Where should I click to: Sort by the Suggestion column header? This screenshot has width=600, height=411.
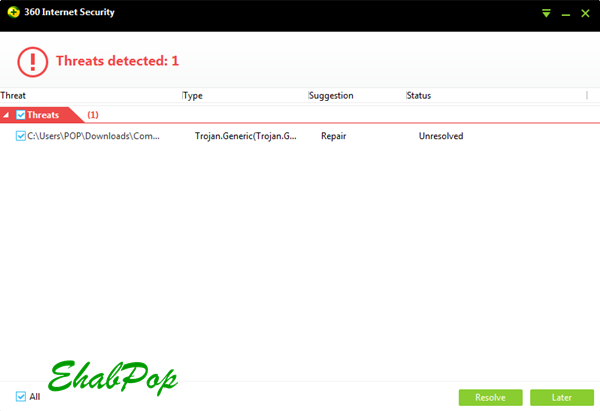click(331, 96)
